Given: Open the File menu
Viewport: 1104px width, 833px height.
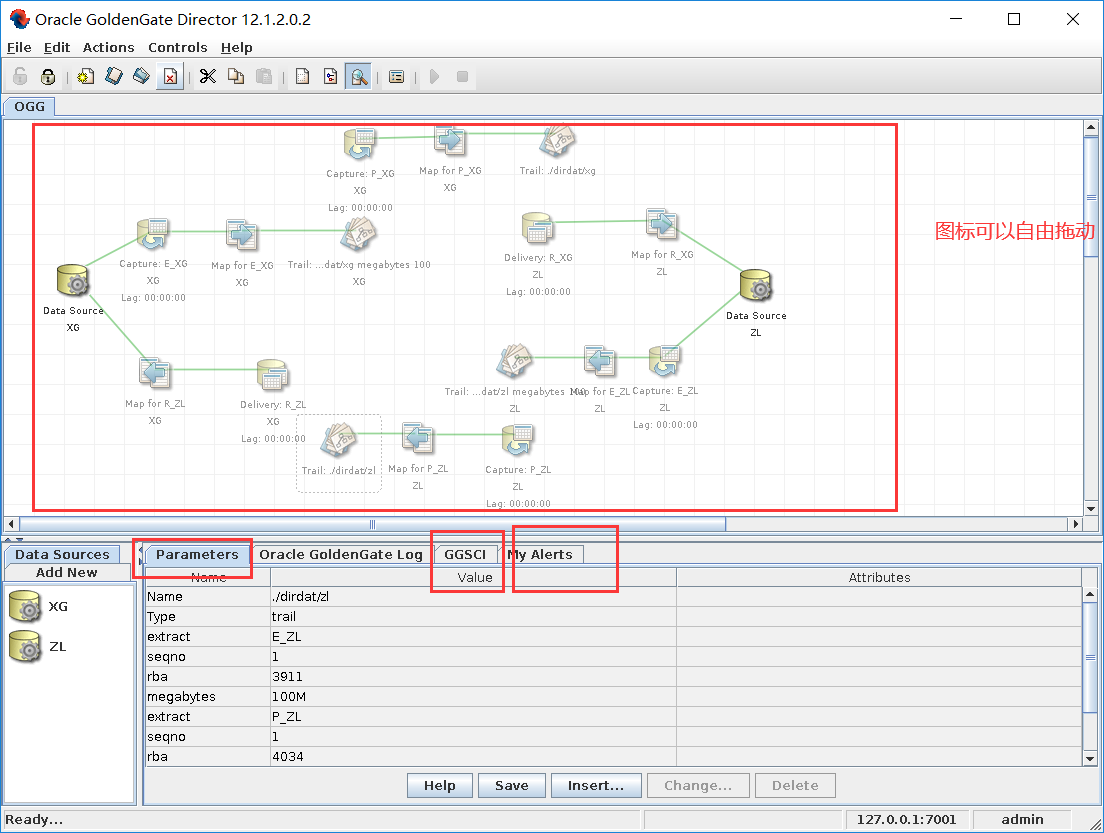Looking at the screenshot, I should click(19, 47).
